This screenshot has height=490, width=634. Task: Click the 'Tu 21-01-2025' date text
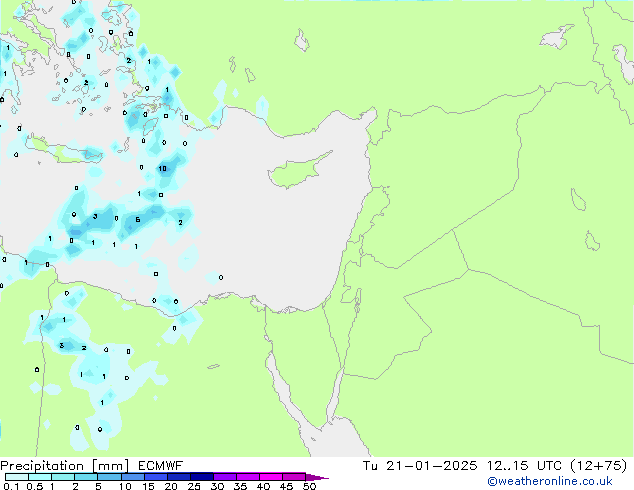(420, 466)
